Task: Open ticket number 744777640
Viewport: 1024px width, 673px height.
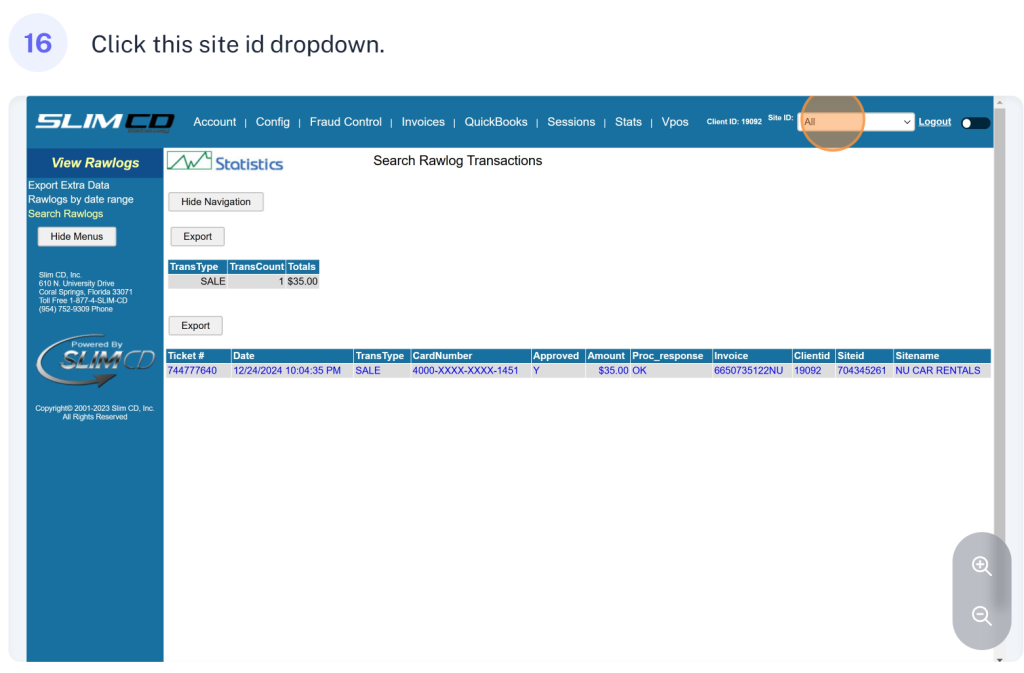Action: [192, 370]
